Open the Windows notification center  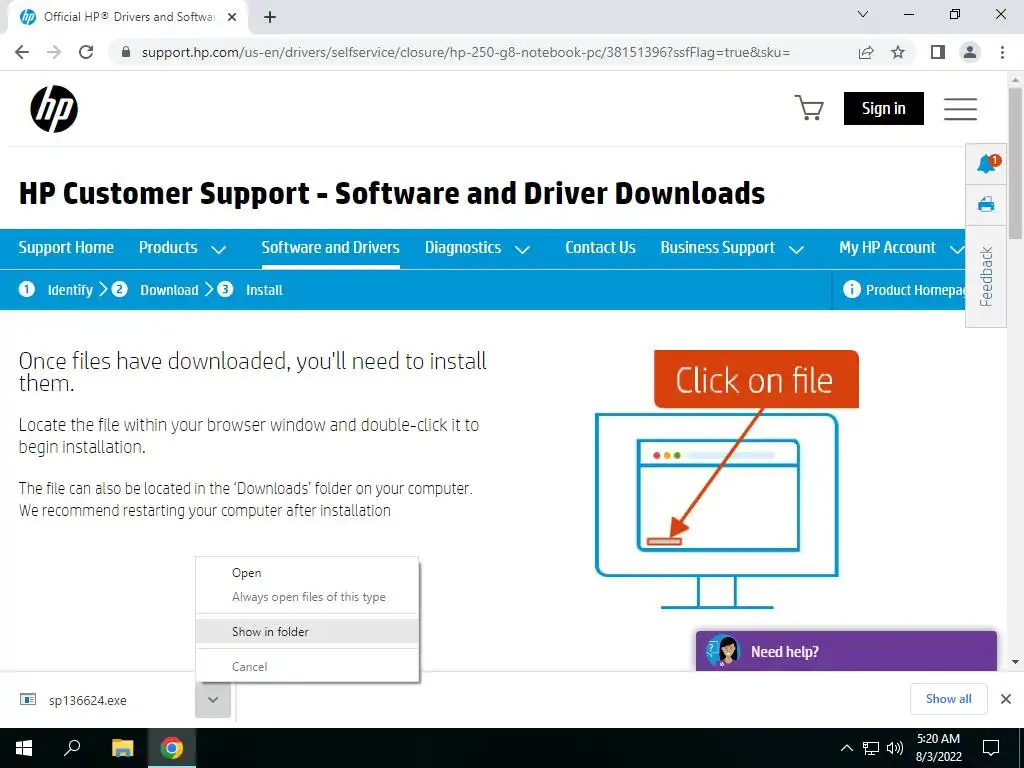coord(991,748)
